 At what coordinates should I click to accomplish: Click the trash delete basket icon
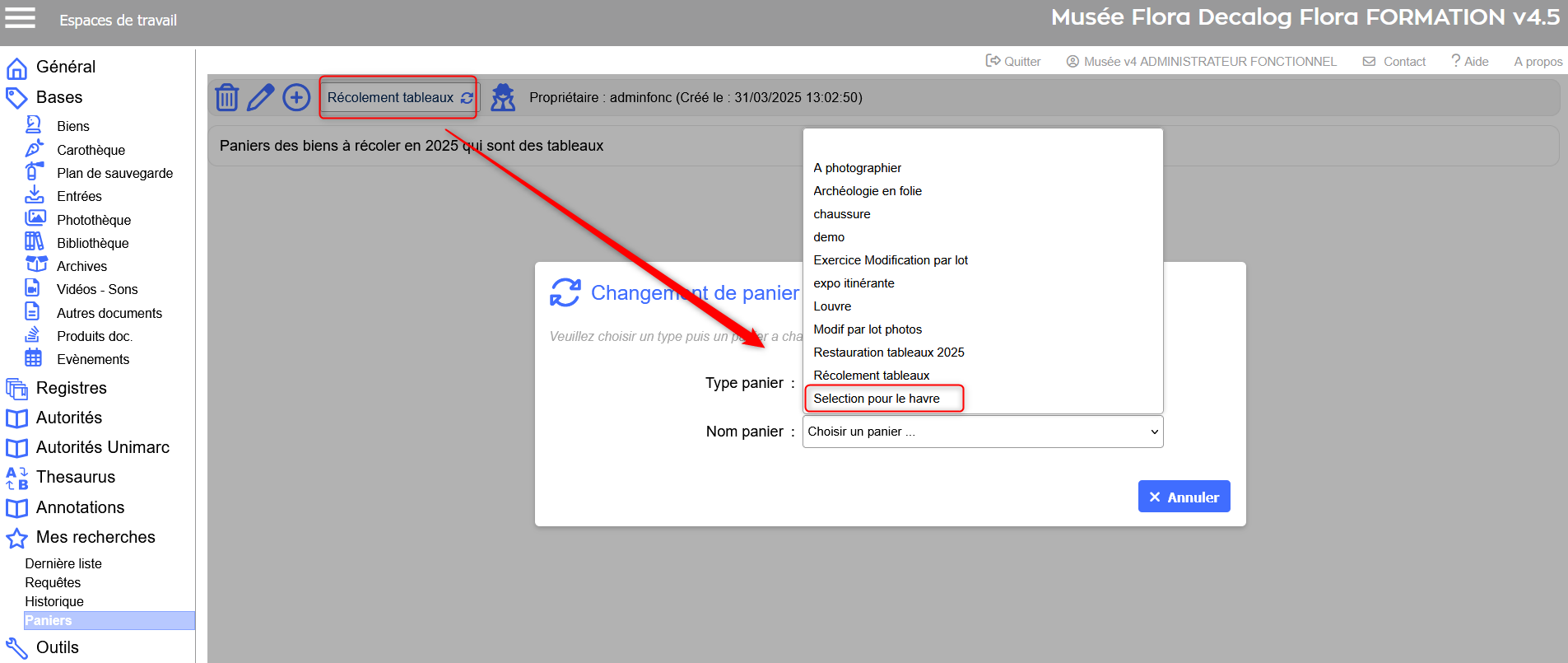click(x=227, y=97)
